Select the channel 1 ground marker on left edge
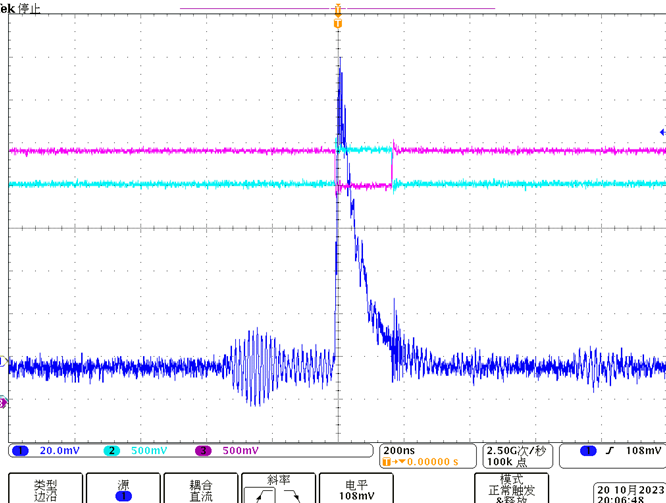Image resolution: width=666 pixels, height=503 pixels. point(3,362)
